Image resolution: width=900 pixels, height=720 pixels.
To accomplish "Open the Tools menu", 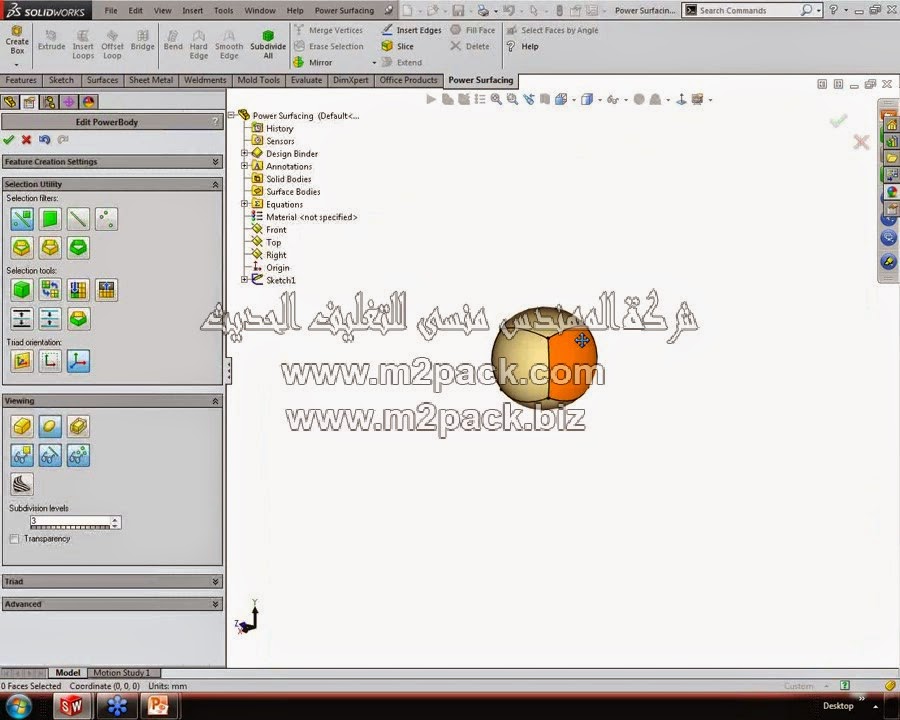I will click(223, 10).
